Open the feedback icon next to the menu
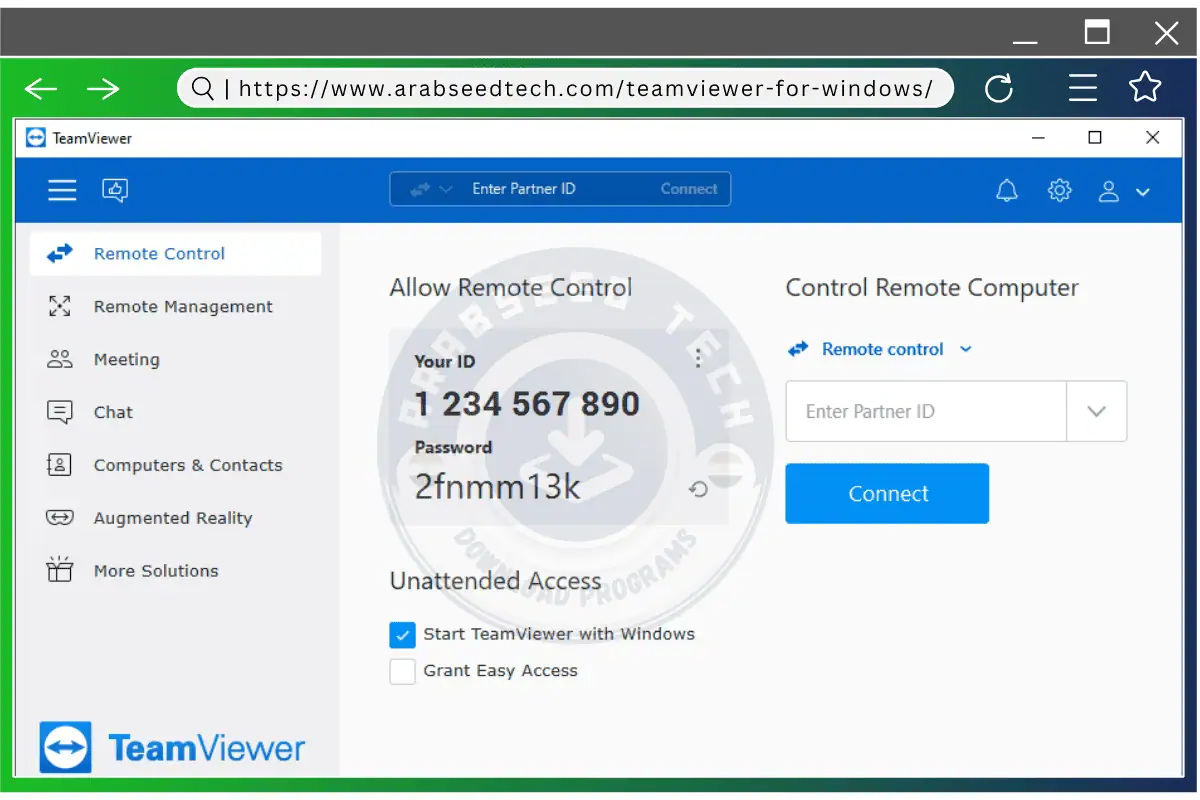 point(115,190)
